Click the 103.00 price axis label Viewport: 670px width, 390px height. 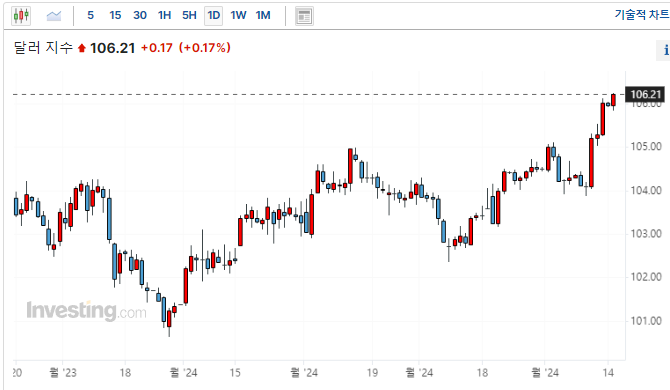click(646, 234)
